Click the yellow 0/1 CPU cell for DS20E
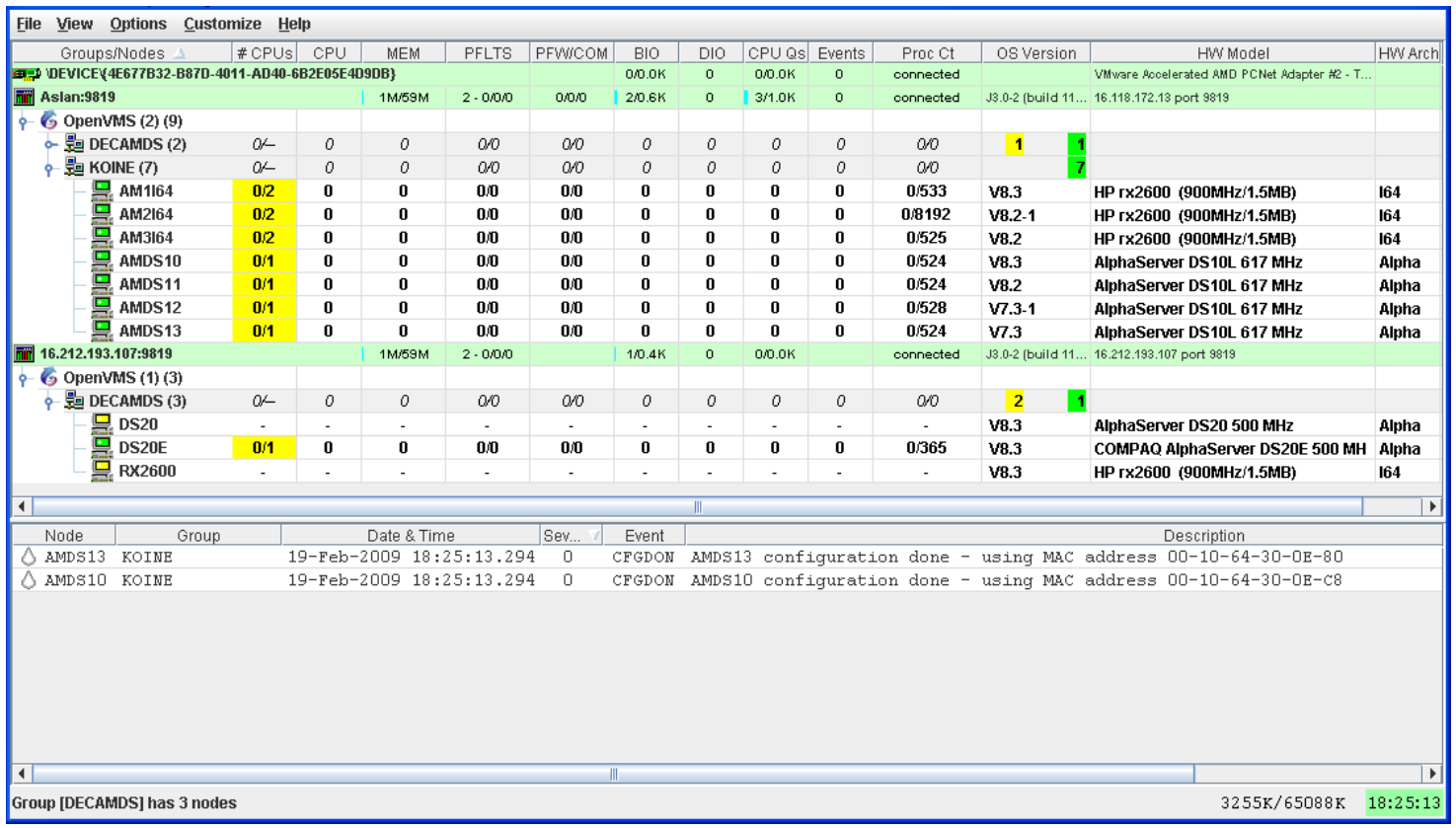 coord(264,447)
